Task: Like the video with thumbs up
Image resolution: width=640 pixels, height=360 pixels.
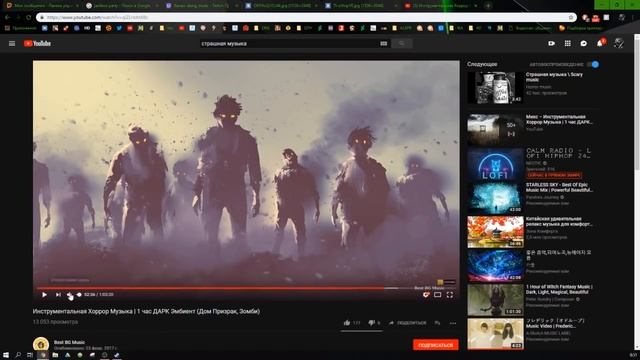Action: pos(347,323)
